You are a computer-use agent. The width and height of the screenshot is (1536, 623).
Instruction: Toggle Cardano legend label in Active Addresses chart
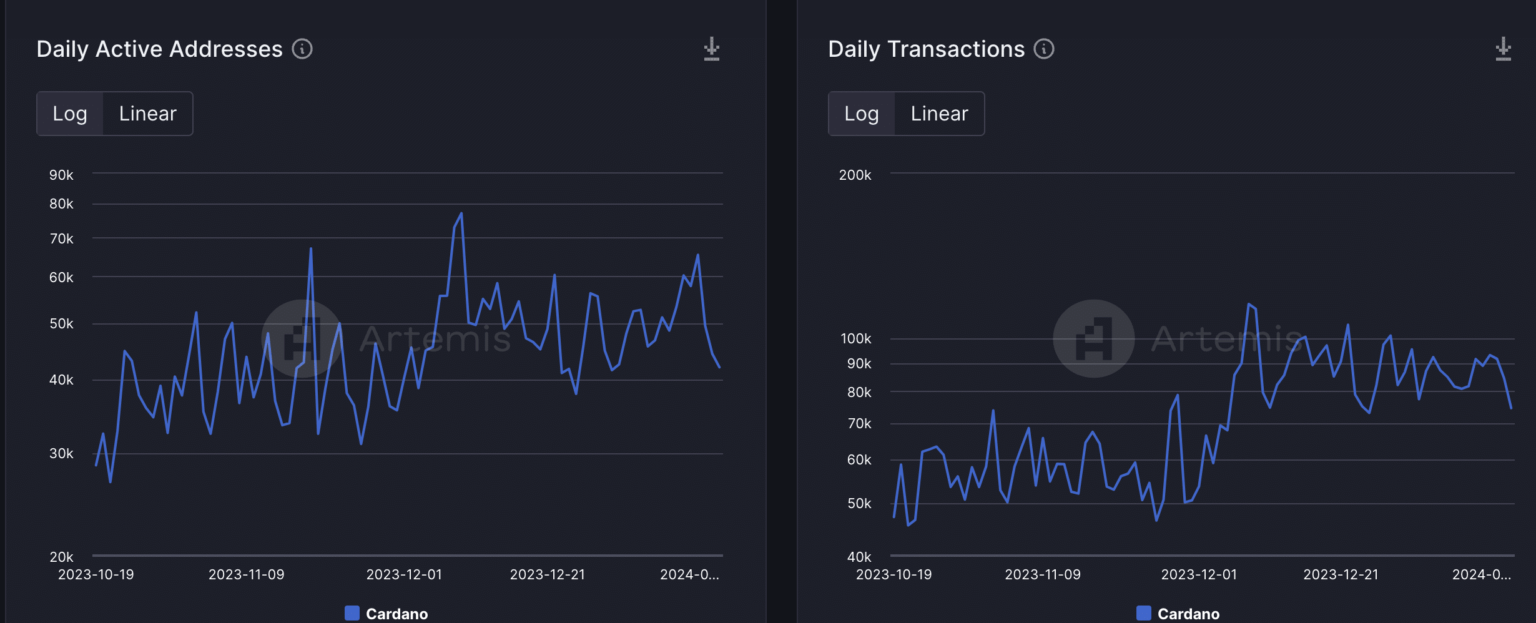pos(396,614)
